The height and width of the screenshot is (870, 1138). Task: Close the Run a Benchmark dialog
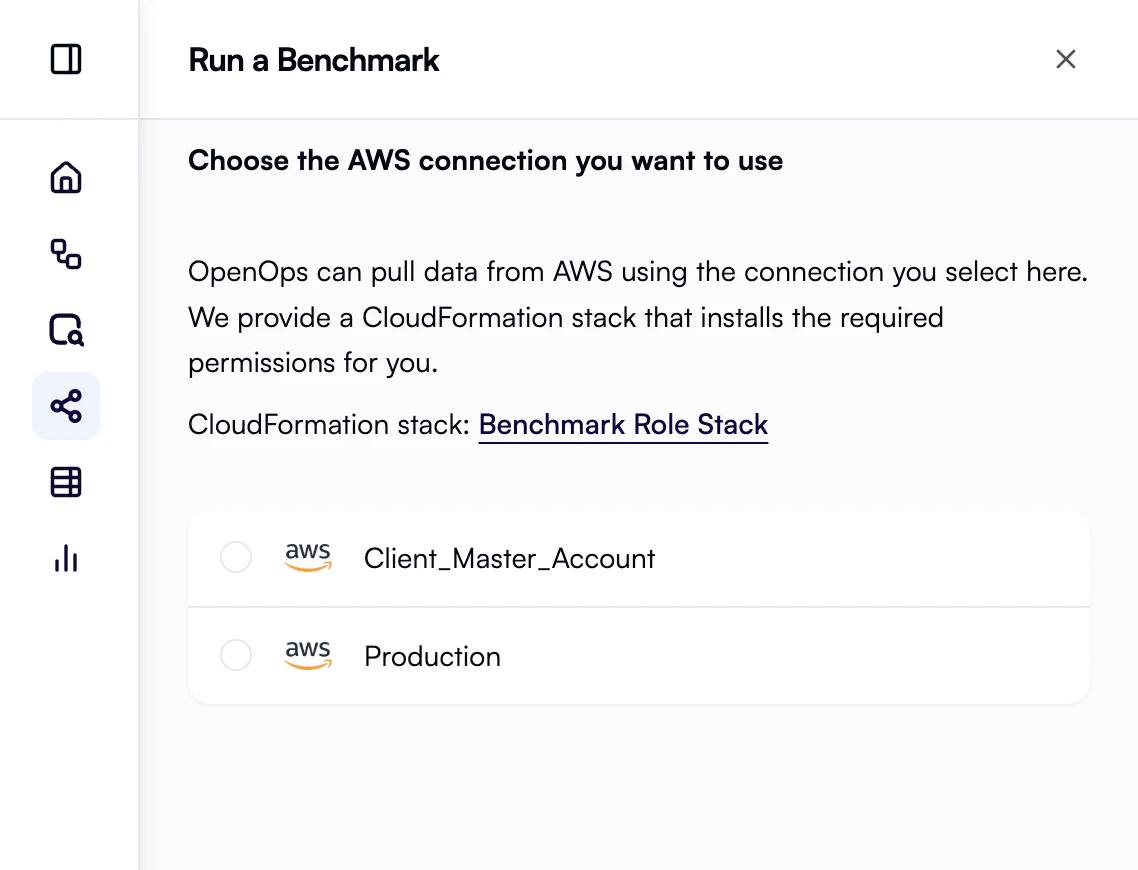[x=1065, y=59]
